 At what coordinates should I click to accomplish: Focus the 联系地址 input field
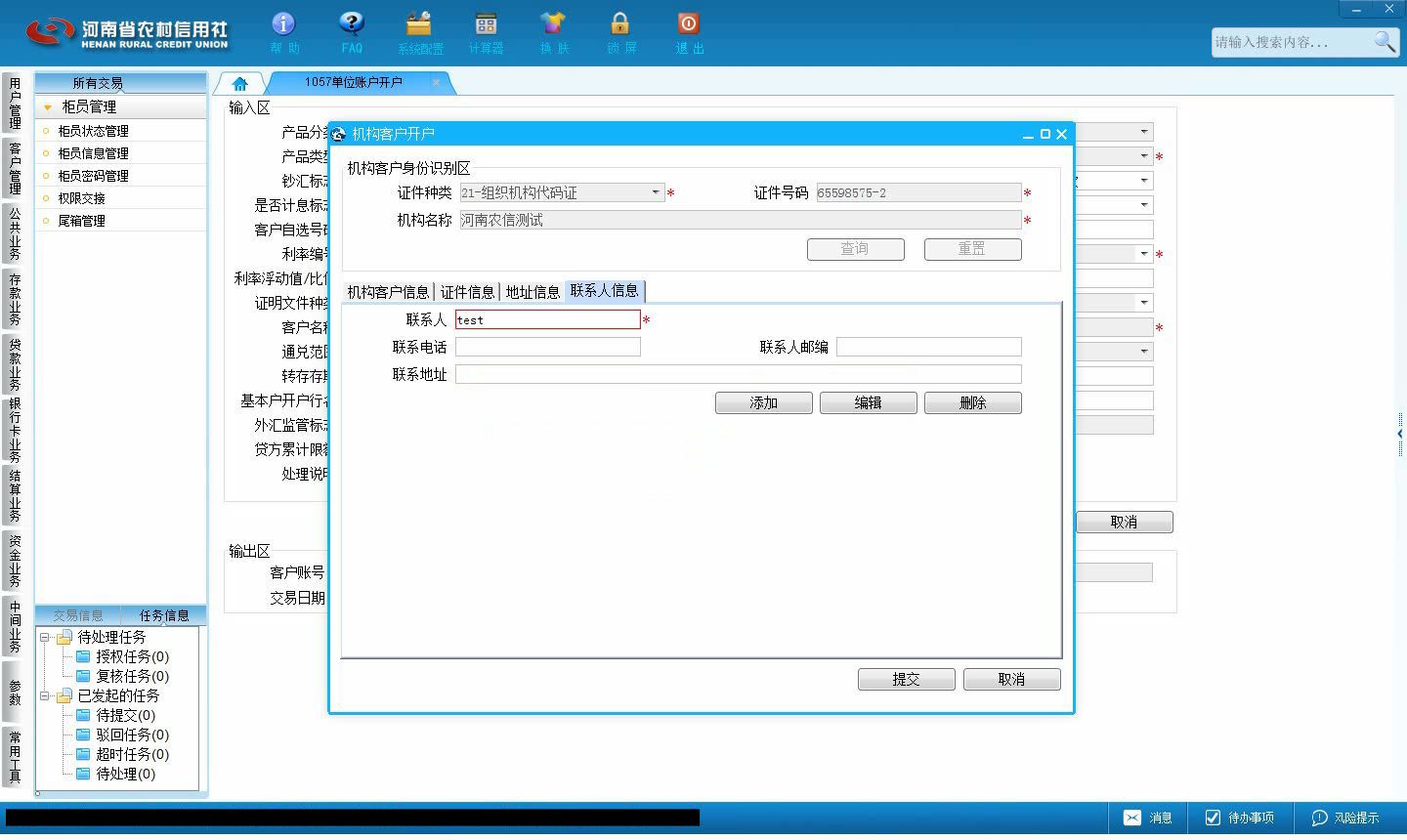coord(739,374)
